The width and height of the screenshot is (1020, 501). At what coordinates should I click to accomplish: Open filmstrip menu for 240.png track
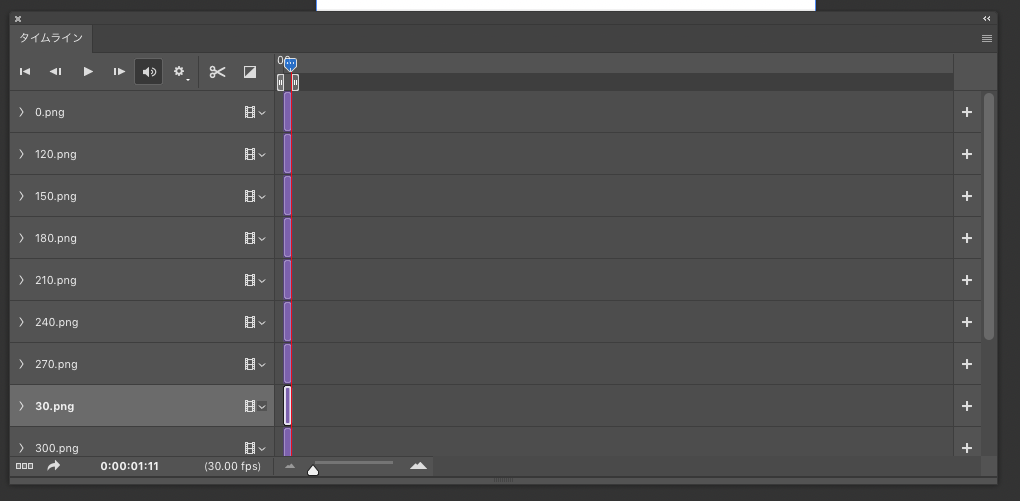coord(255,322)
